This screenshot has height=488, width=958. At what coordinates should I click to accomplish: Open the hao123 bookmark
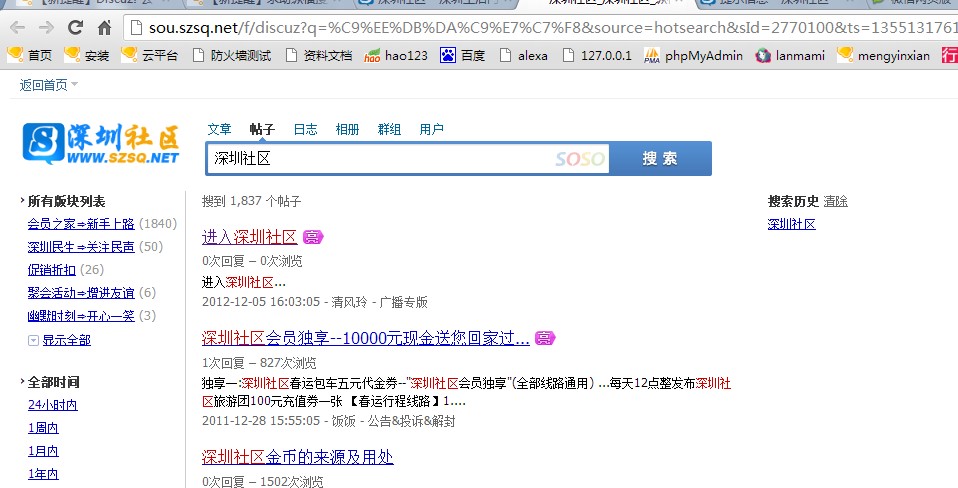[x=396, y=56]
